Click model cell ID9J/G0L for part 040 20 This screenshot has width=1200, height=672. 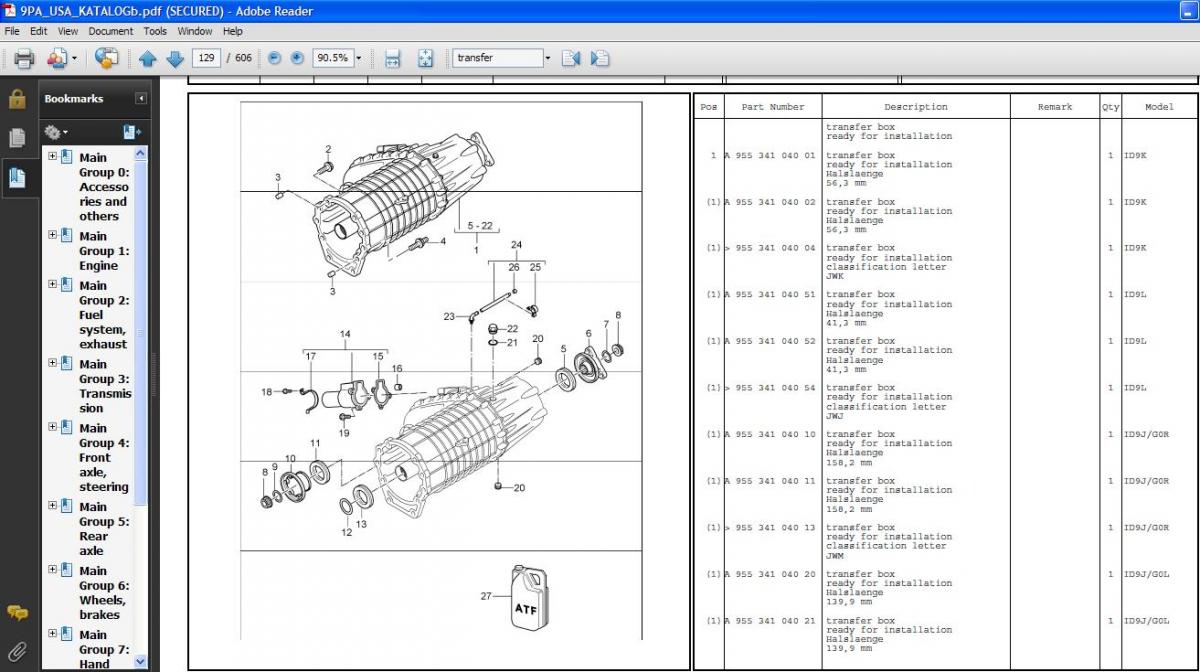pos(1146,575)
